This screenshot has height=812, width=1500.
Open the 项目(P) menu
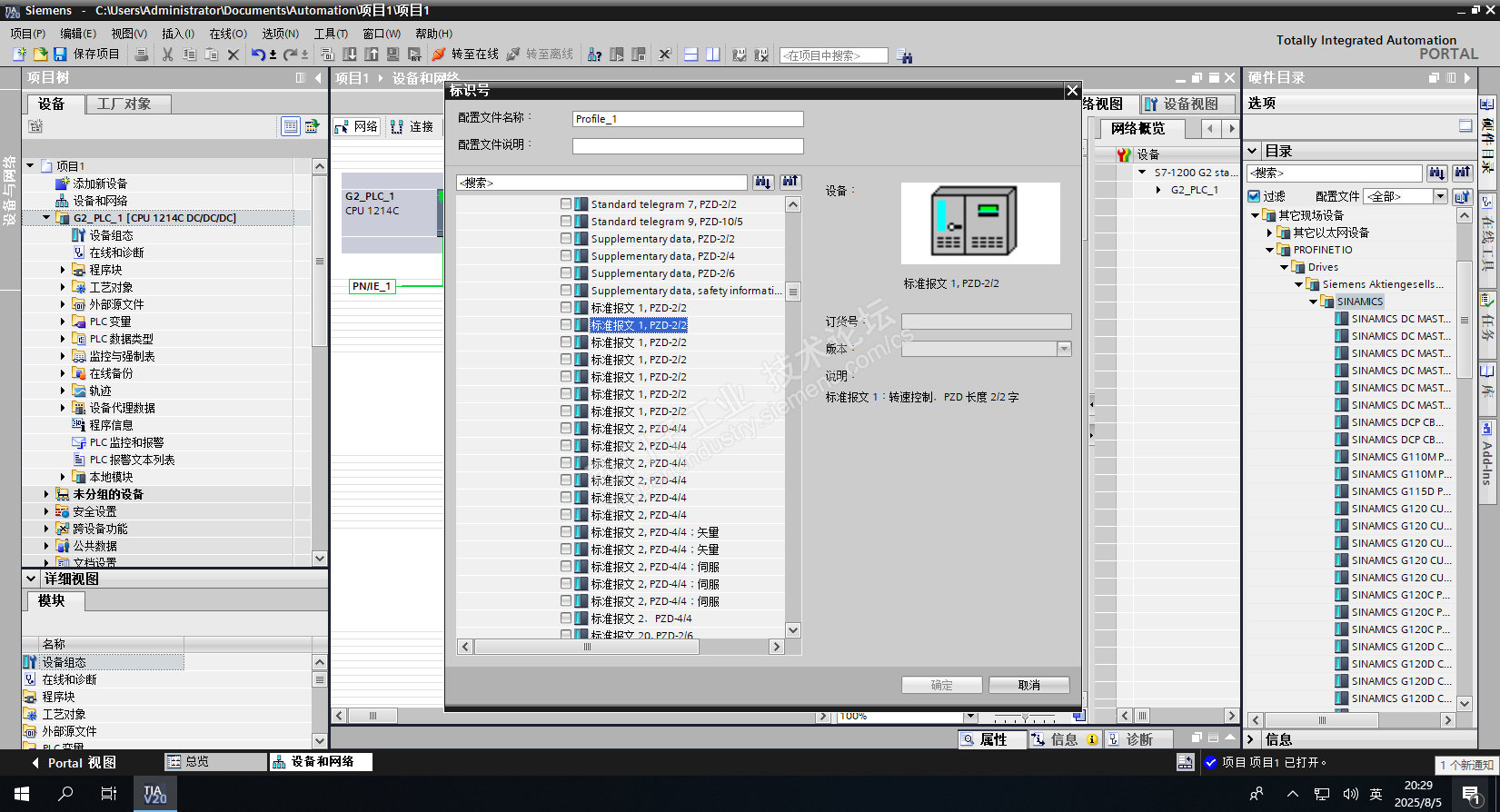tap(28, 34)
